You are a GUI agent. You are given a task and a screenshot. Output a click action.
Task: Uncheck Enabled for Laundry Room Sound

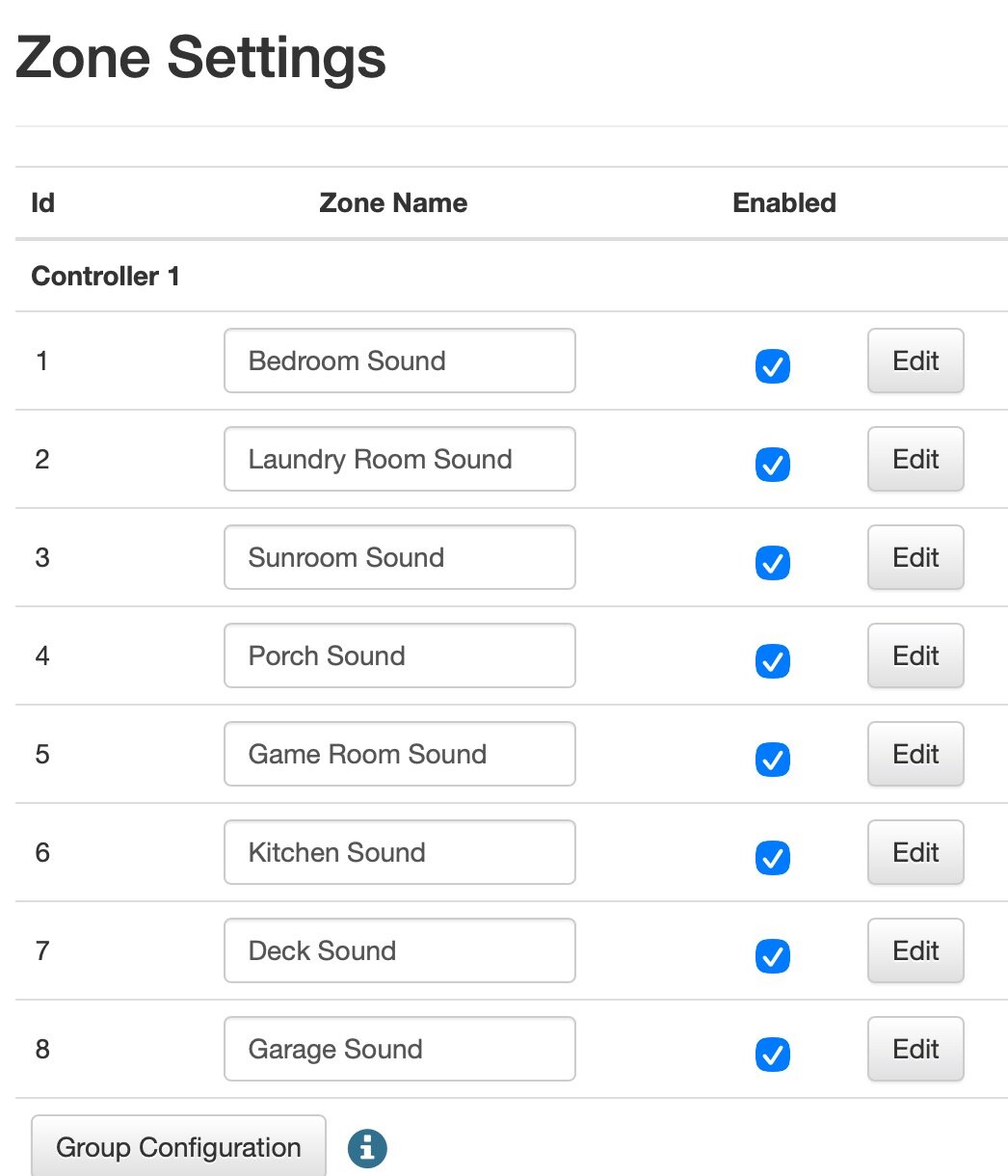click(x=773, y=465)
